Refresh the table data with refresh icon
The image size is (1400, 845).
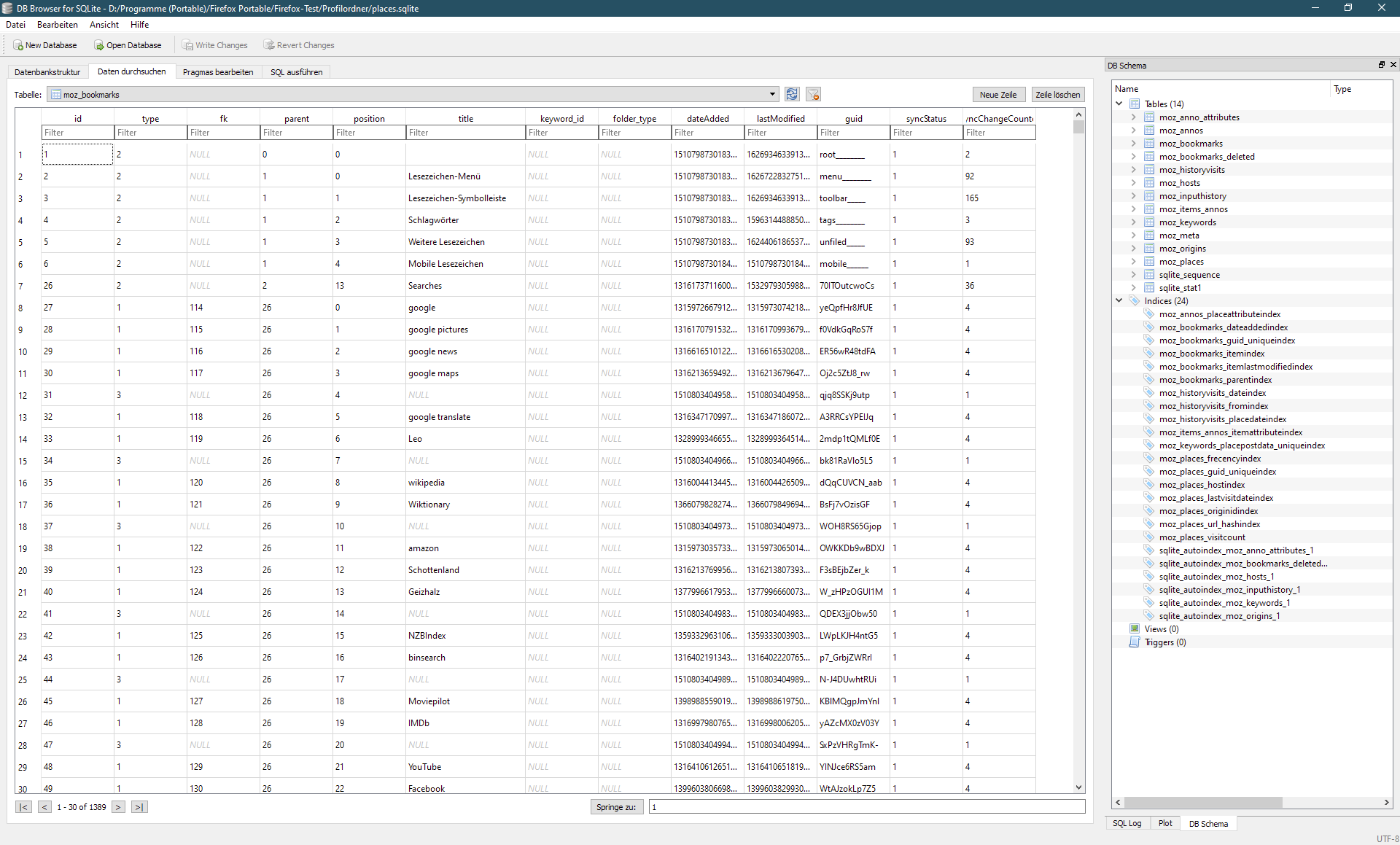pos(792,95)
